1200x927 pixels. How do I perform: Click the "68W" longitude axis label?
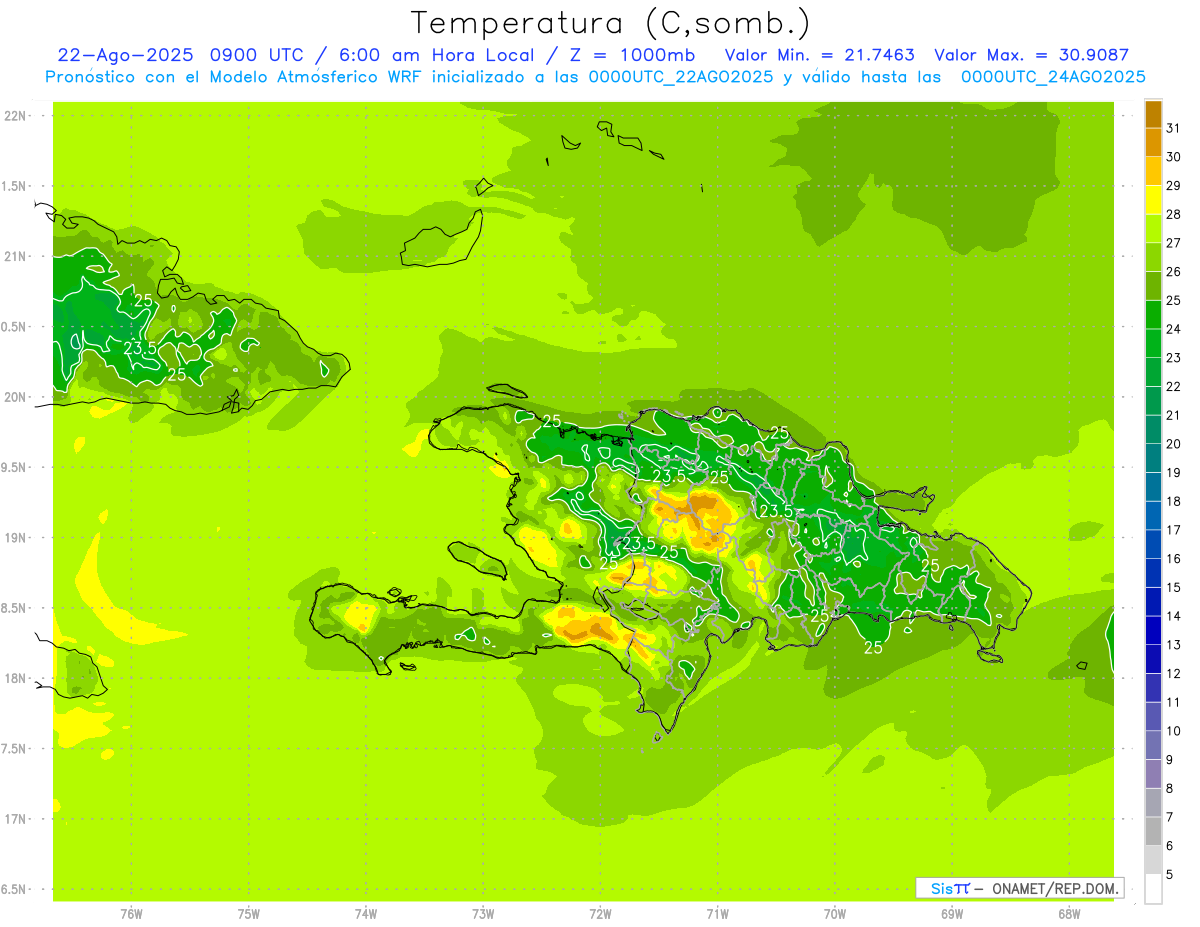coord(1069,913)
